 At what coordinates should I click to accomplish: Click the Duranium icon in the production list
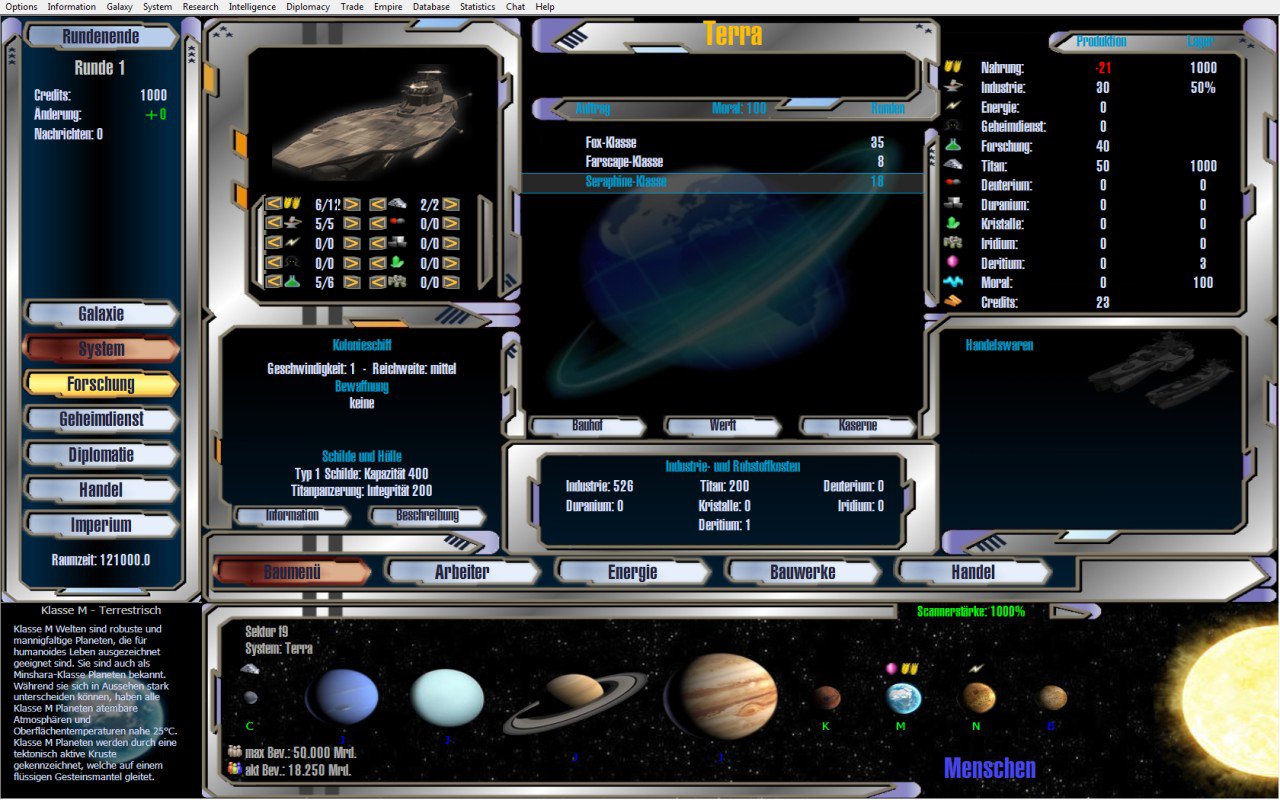click(x=954, y=204)
